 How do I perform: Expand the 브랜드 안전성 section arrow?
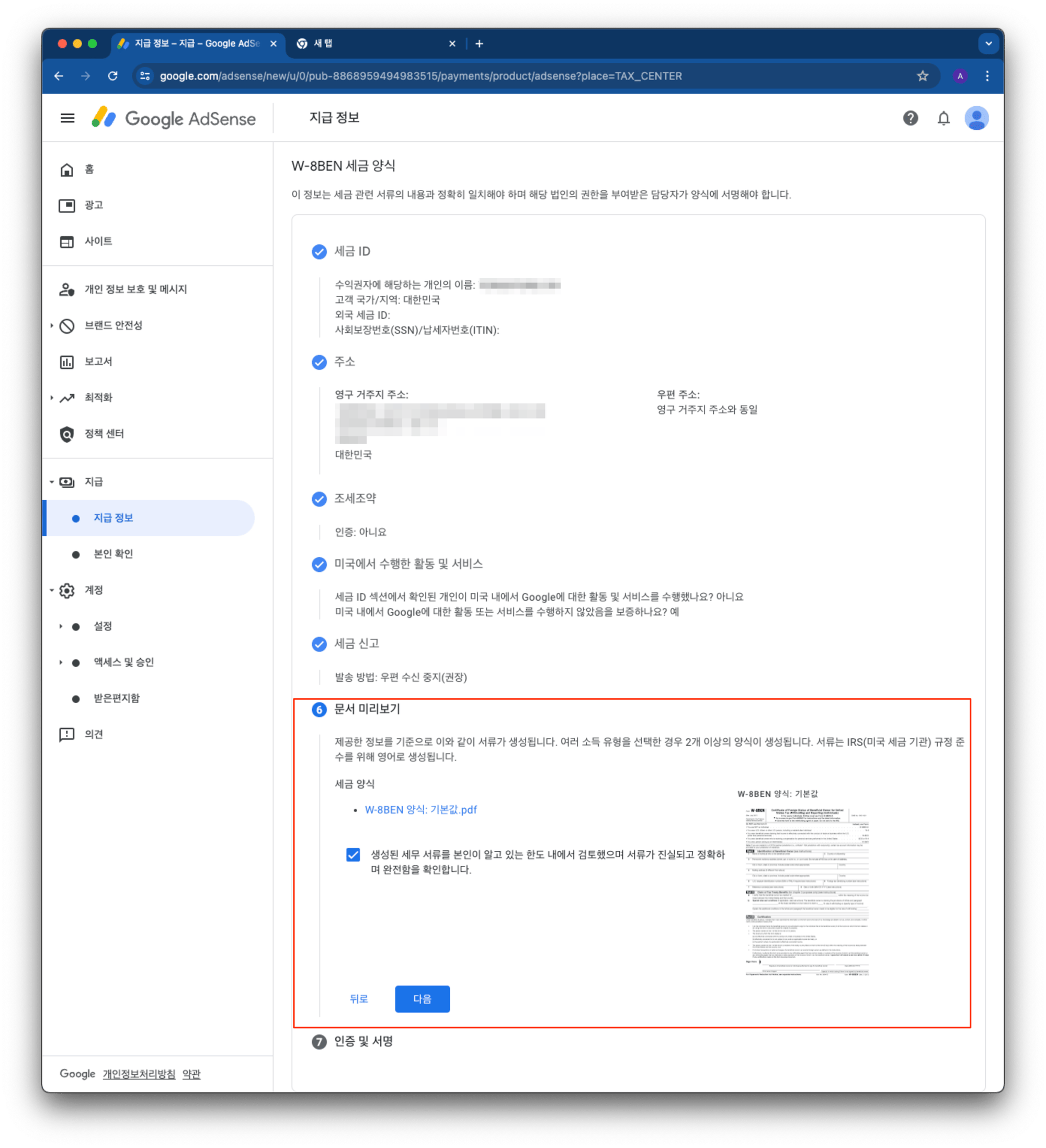coord(52,326)
